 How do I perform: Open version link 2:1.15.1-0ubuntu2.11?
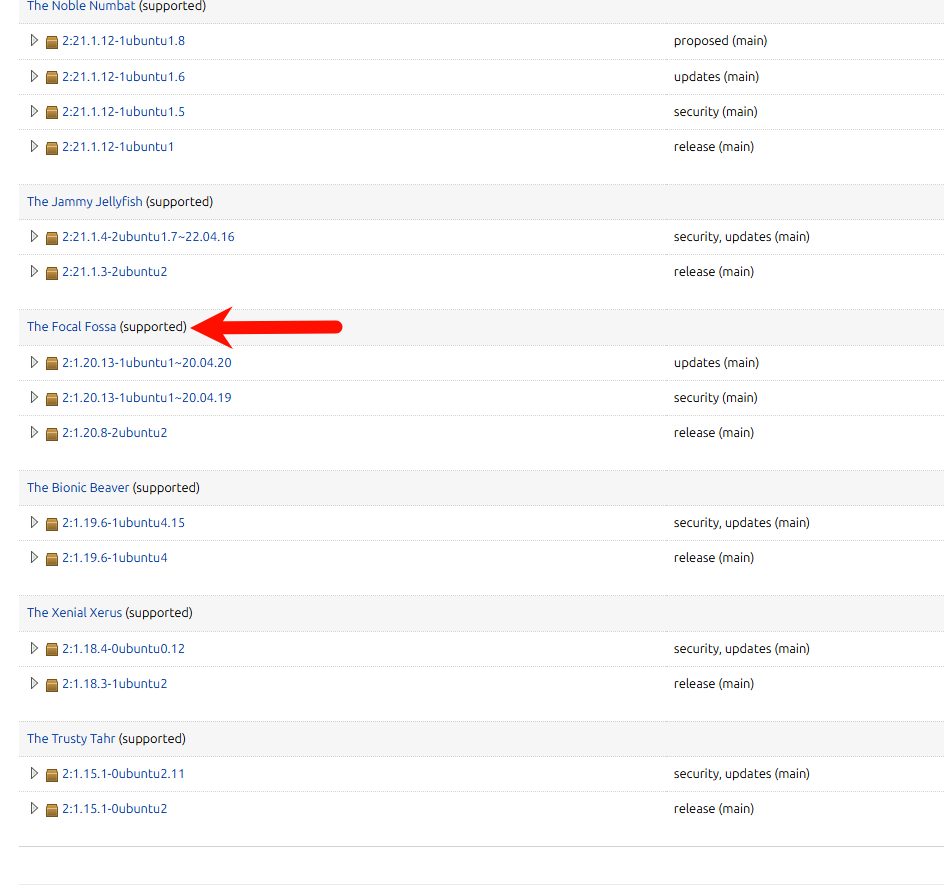tap(123, 773)
